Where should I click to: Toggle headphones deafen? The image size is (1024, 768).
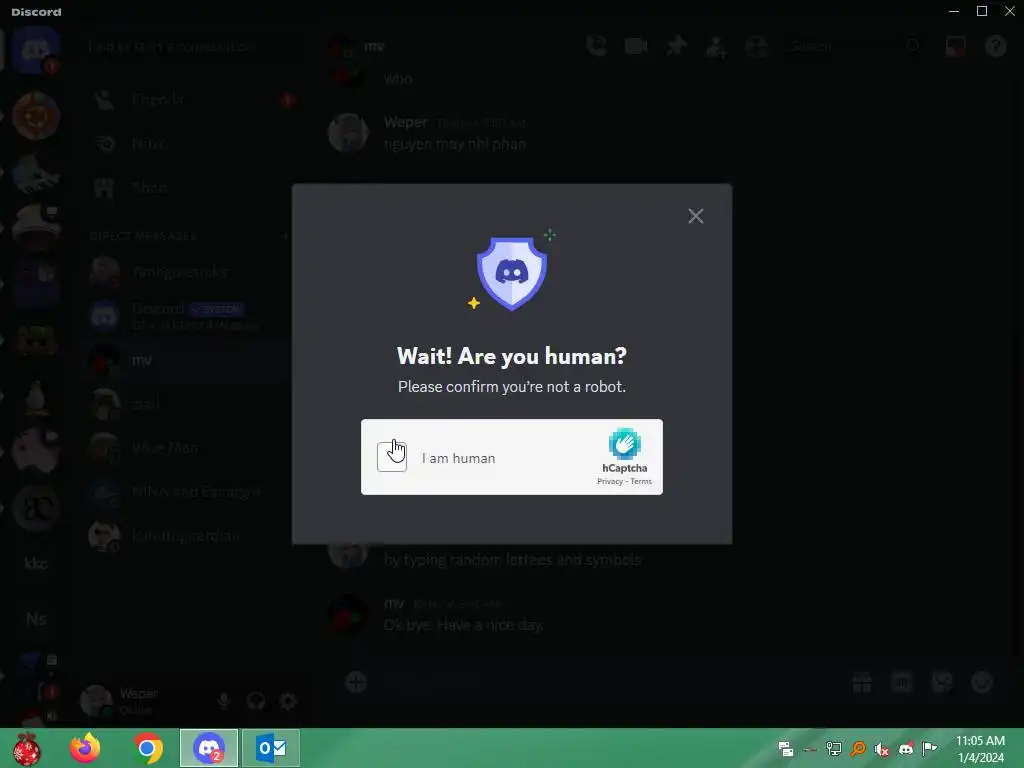255,701
